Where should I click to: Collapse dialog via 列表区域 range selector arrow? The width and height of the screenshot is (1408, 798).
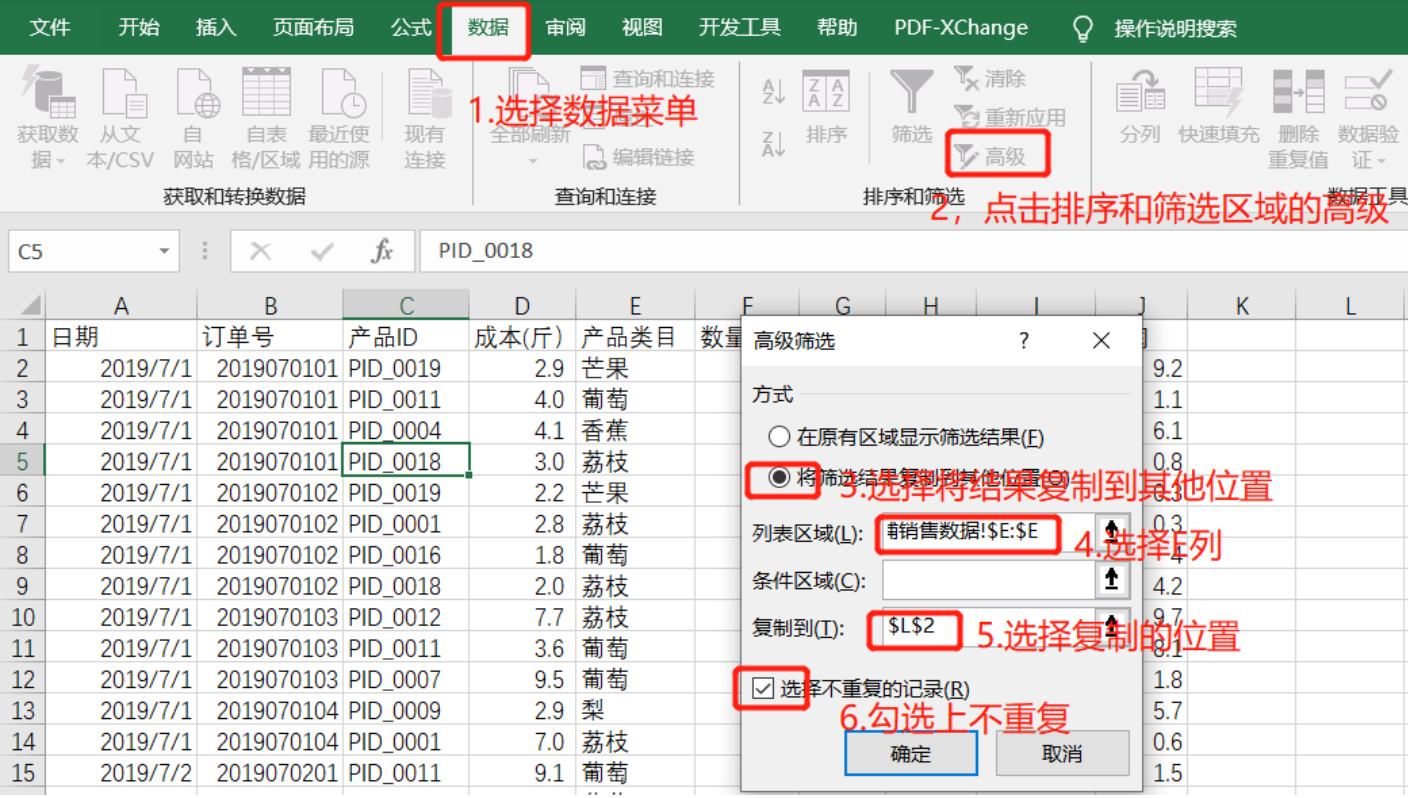[x=1111, y=533]
